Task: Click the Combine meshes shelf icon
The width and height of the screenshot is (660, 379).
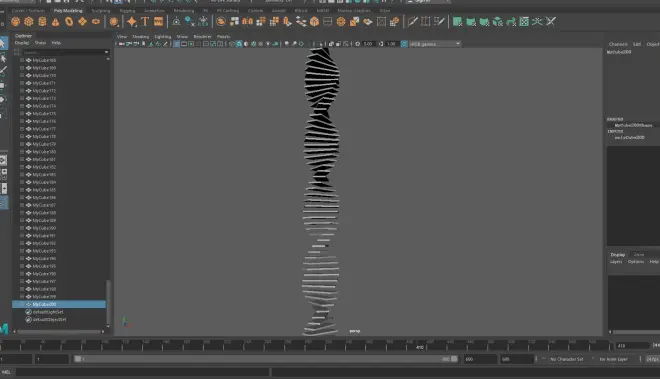Action: (221, 21)
